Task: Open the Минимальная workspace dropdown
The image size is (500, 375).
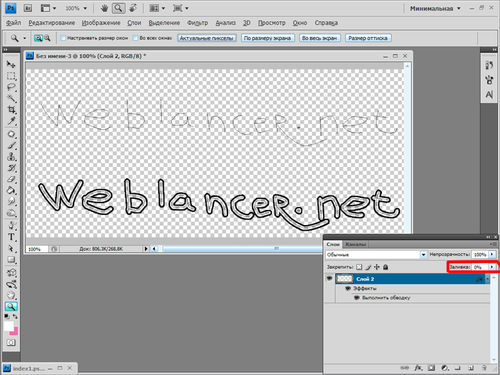Action: click(x=435, y=8)
